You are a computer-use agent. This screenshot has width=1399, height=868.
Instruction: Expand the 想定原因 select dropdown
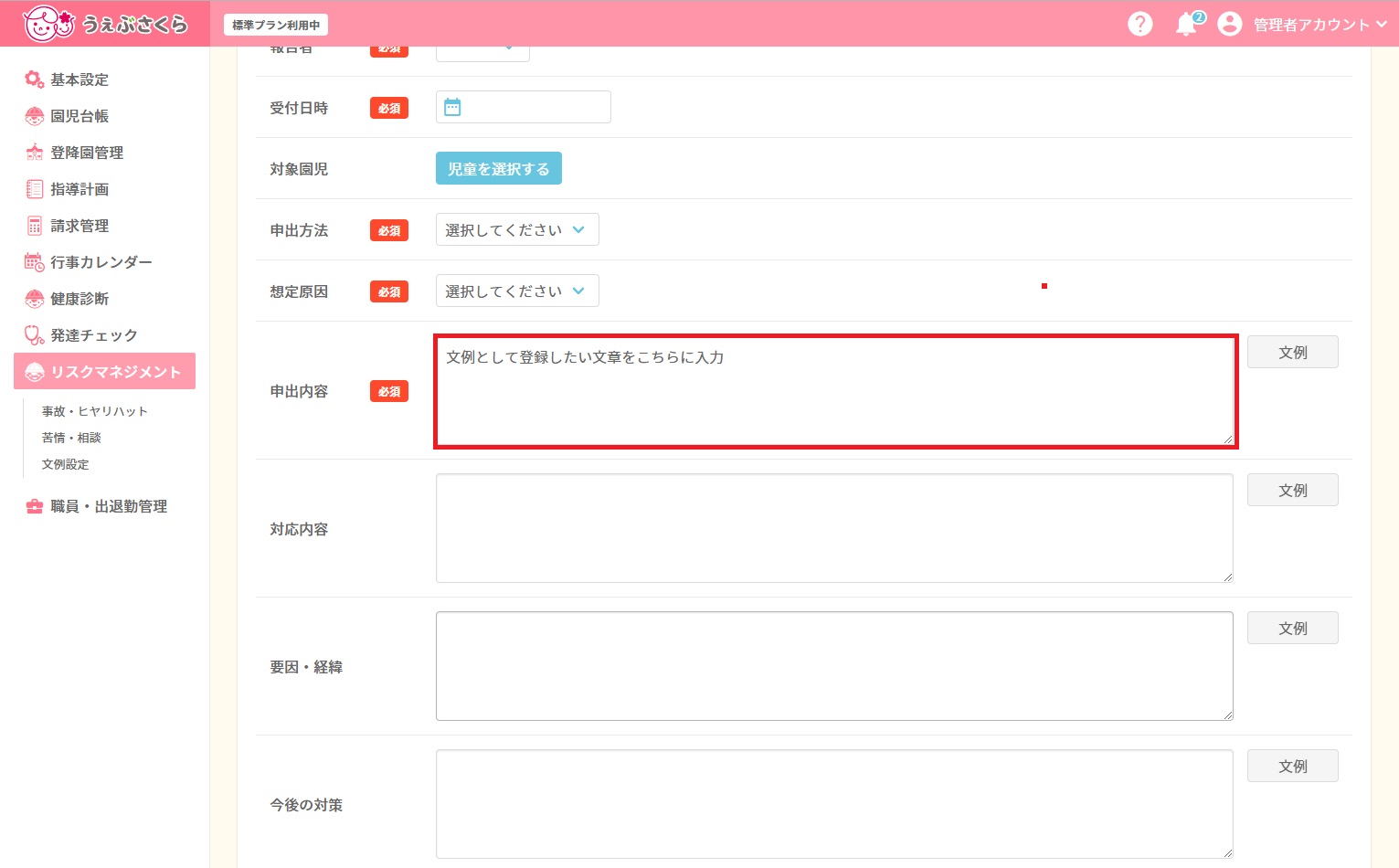517,291
